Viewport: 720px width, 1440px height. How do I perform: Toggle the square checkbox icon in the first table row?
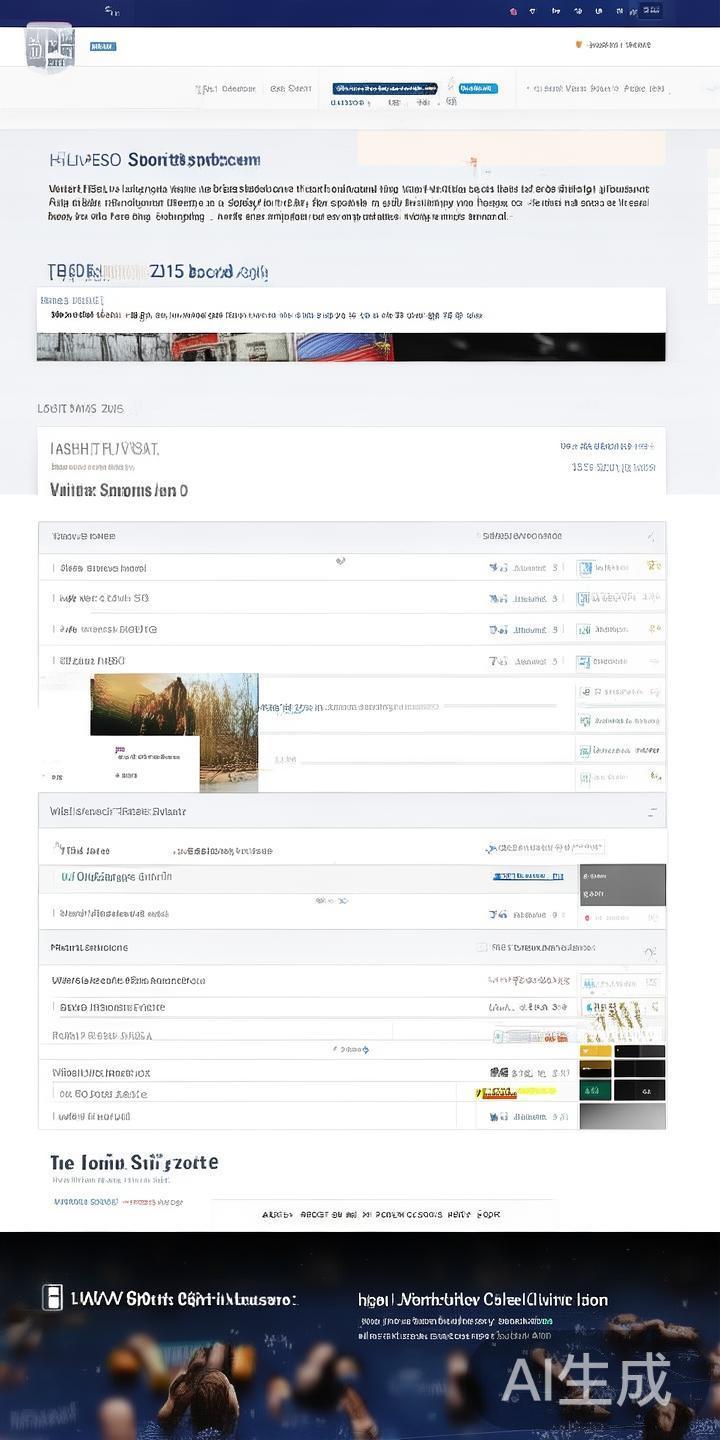tap(586, 568)
